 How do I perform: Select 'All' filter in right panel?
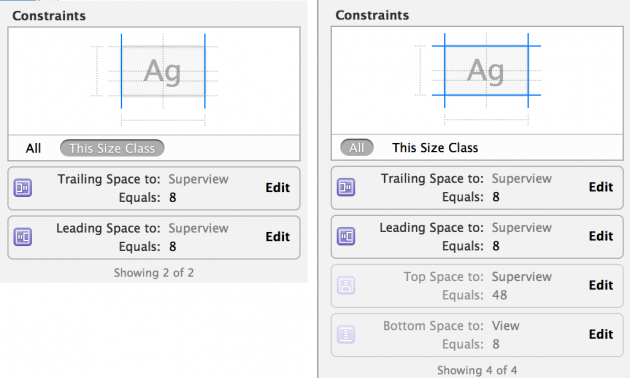click(x=357, y=147)
